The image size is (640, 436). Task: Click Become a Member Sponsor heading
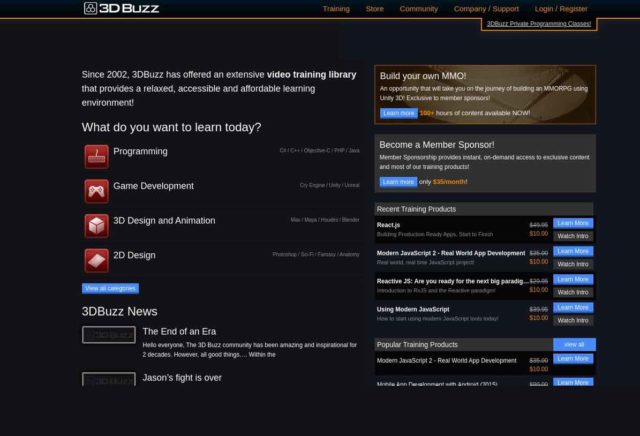coord(437,145)
